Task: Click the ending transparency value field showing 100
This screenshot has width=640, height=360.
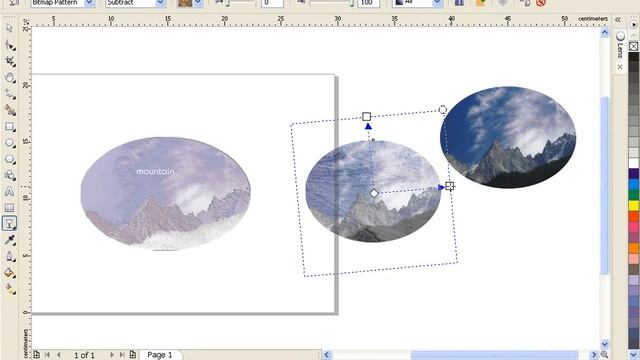Action: [x=368, y=3]
